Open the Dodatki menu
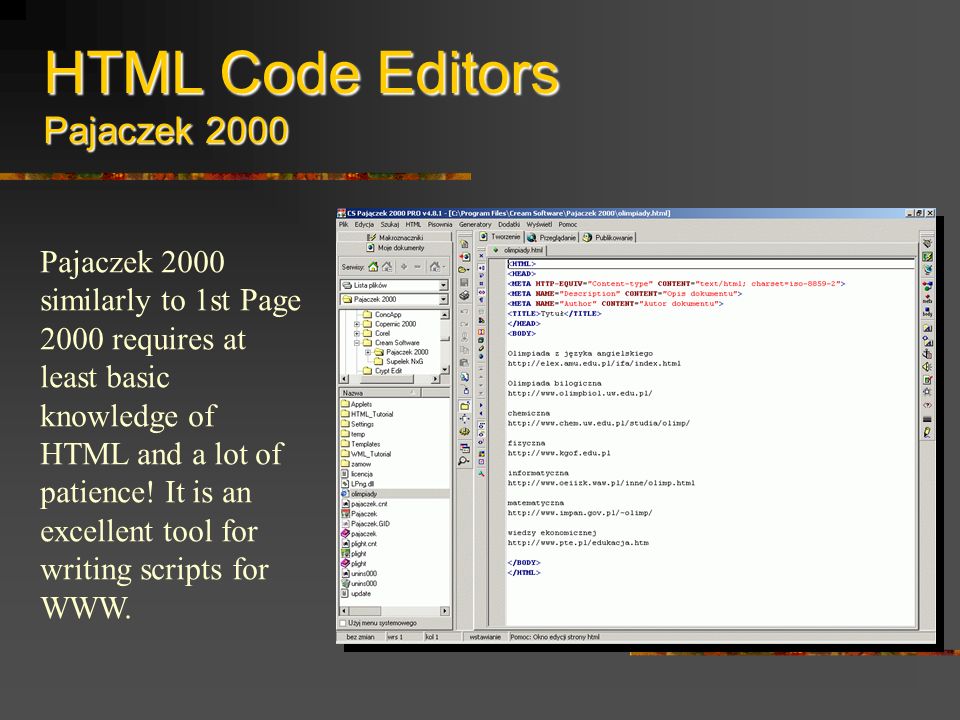 (x=509, y=225)
